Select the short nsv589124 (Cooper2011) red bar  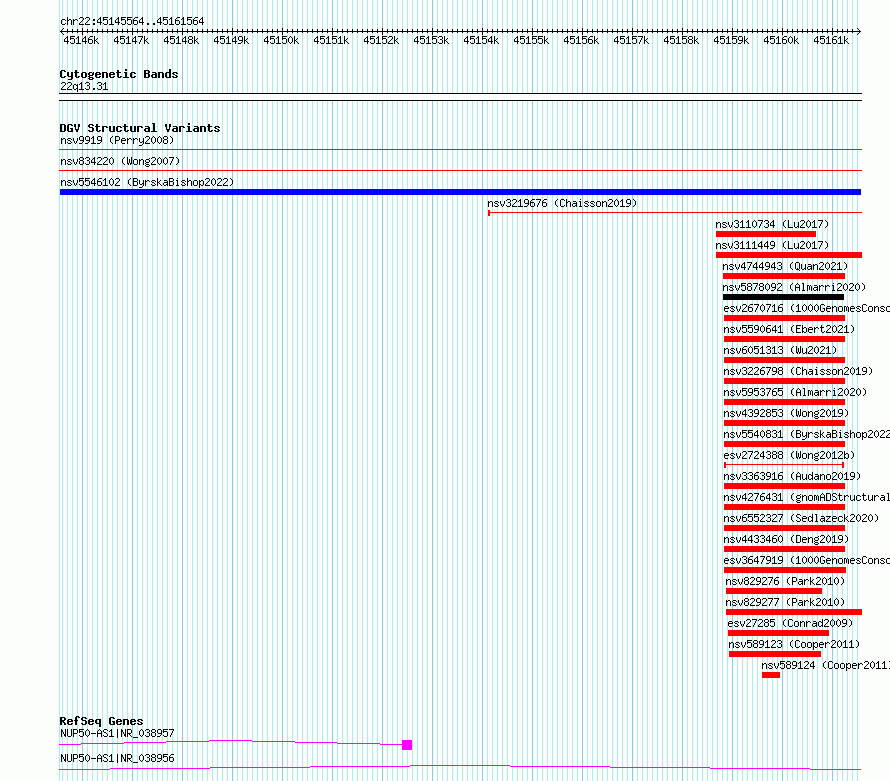[x=771, y=675]
